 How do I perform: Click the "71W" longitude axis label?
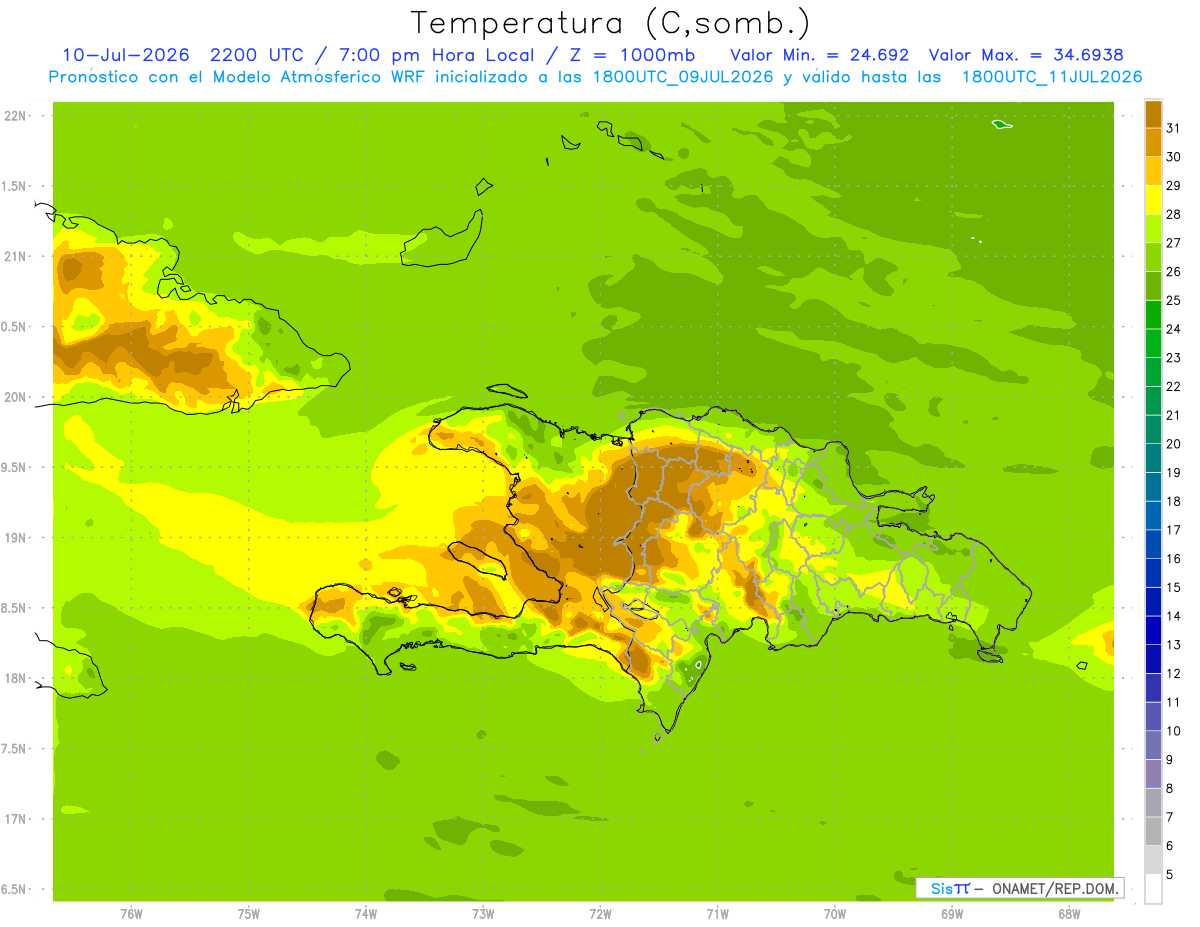[x=717, y=914]
